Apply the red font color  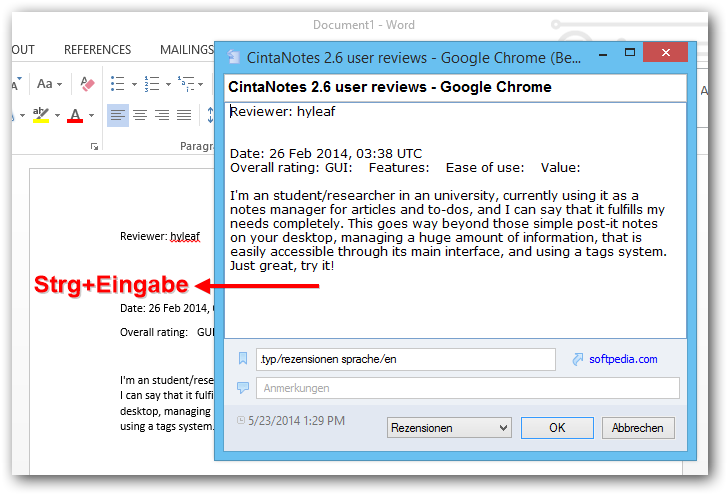click(75, 115)
